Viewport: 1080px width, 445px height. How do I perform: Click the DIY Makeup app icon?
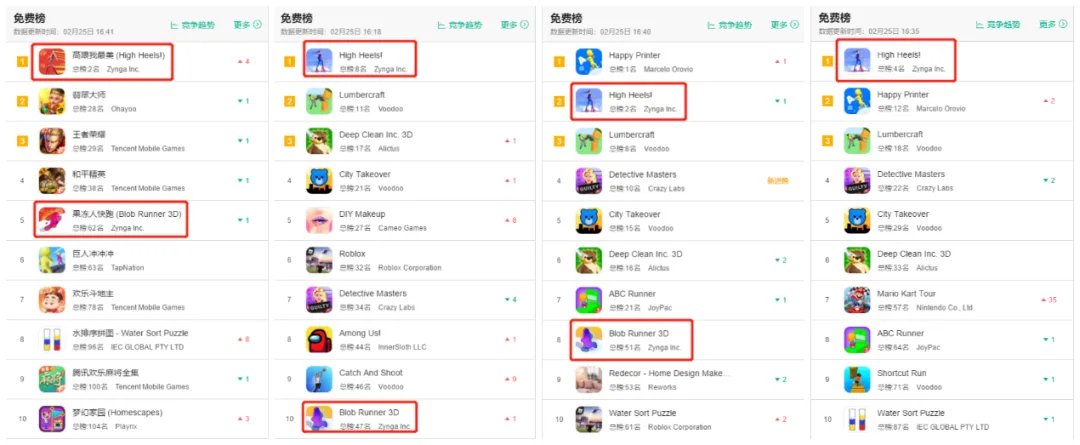(319, 220)
